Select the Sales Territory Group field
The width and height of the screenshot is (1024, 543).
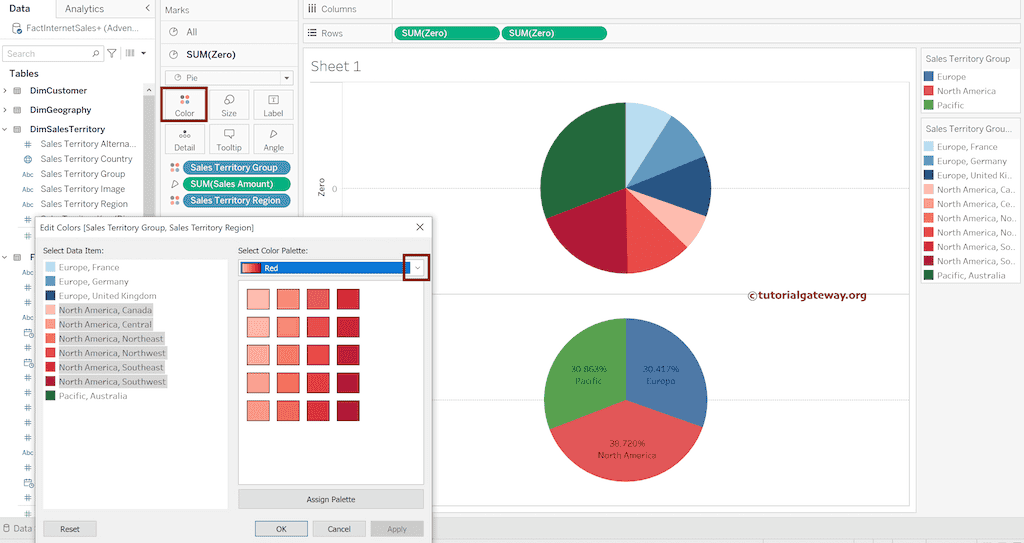click(82, 174)
